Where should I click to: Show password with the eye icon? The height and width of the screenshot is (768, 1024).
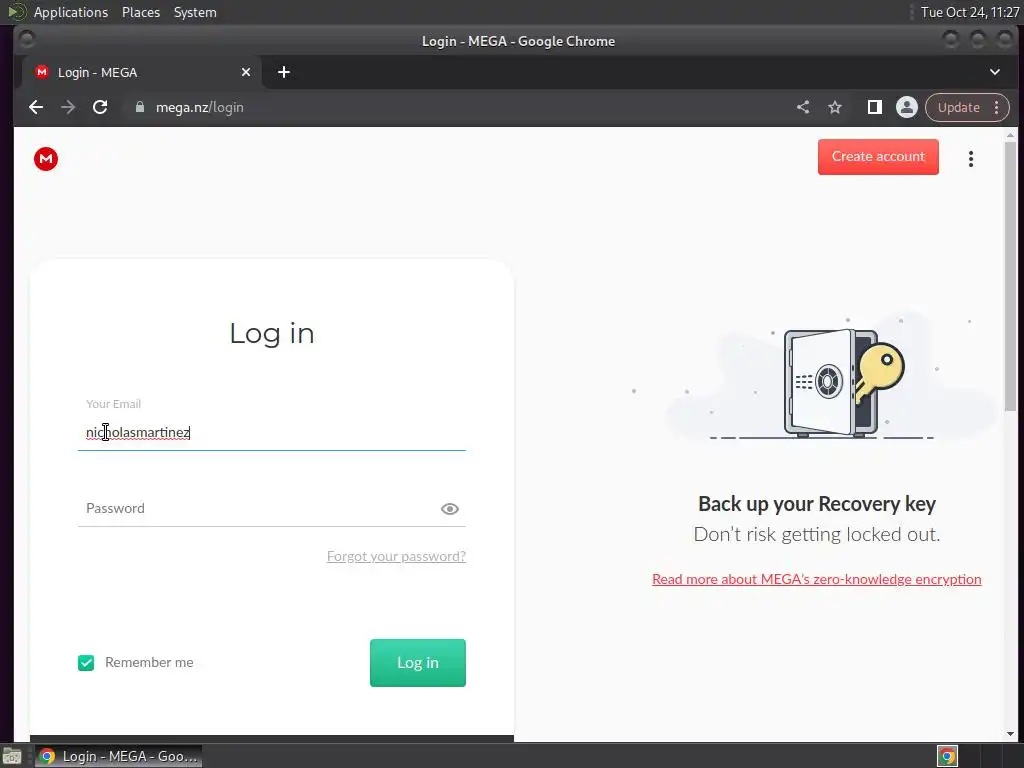pos(449,509)
